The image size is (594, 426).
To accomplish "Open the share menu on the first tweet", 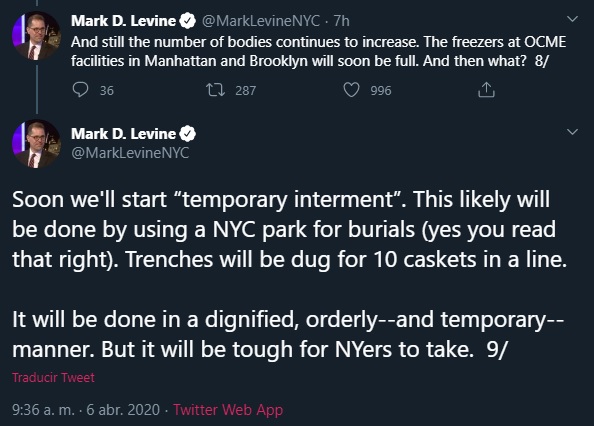I will [x=486, y=90].
